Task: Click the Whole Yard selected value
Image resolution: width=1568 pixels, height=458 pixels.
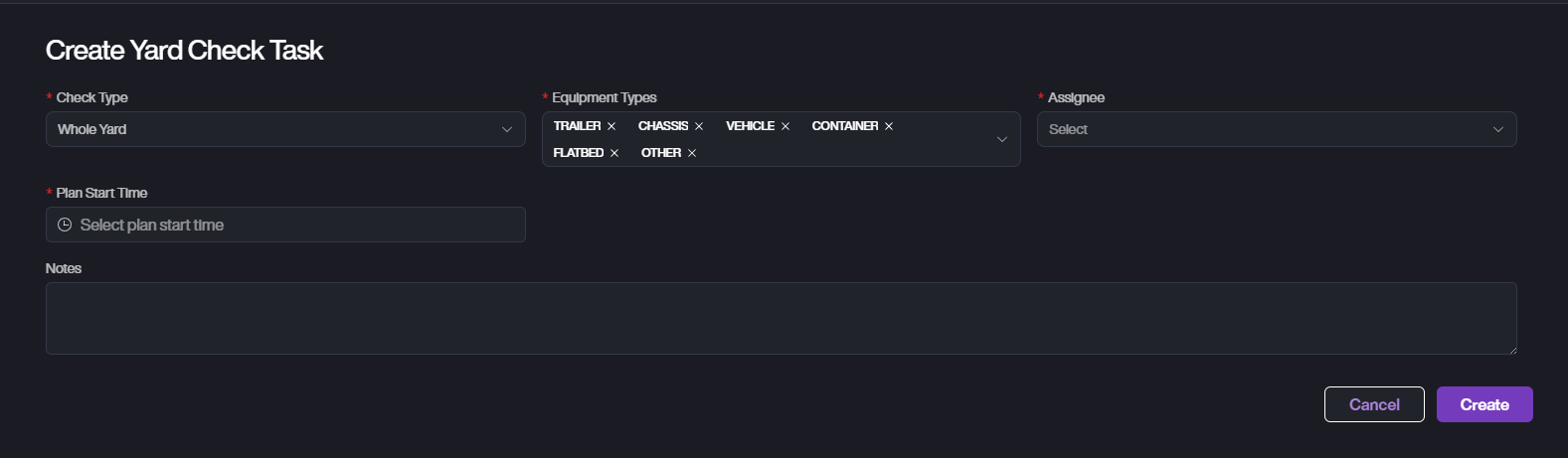Action: click(92, 129)
